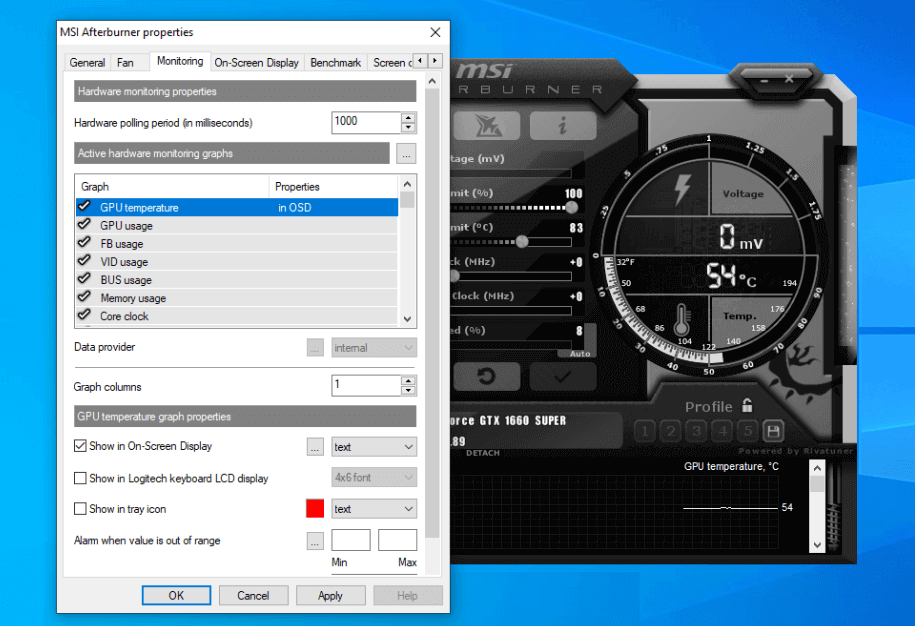Screen dimensions: 915x626
Task: Toggle the Memory usage graph checkmark
Action: (x=85, y=297)
